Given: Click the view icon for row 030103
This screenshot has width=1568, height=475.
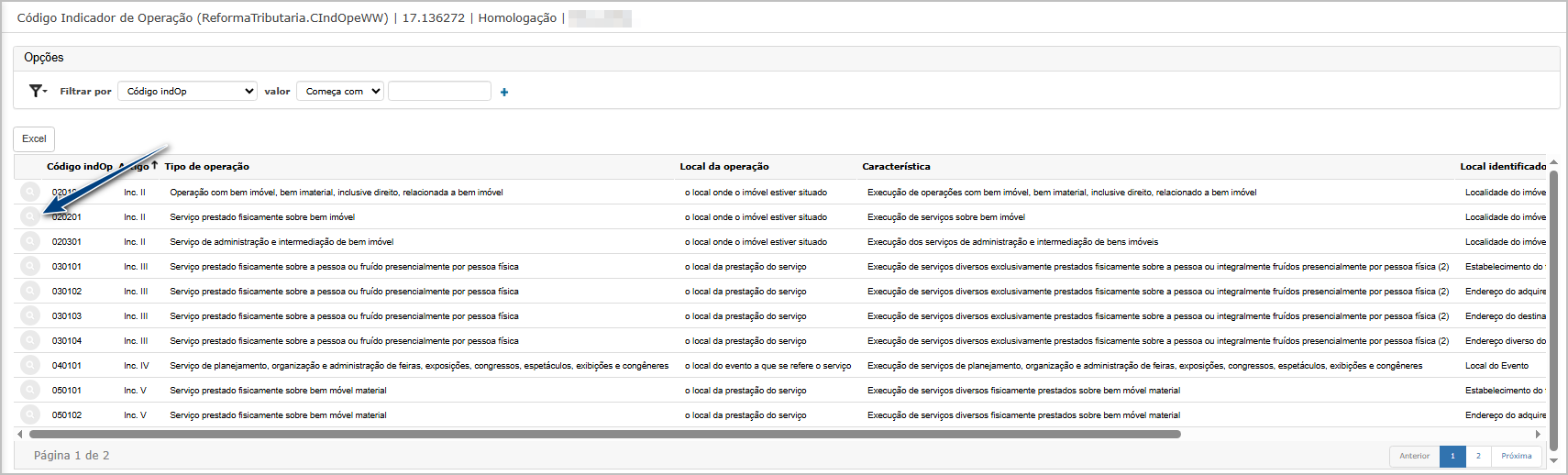Looking at the screenshot, I should click(x=30, y=315).
